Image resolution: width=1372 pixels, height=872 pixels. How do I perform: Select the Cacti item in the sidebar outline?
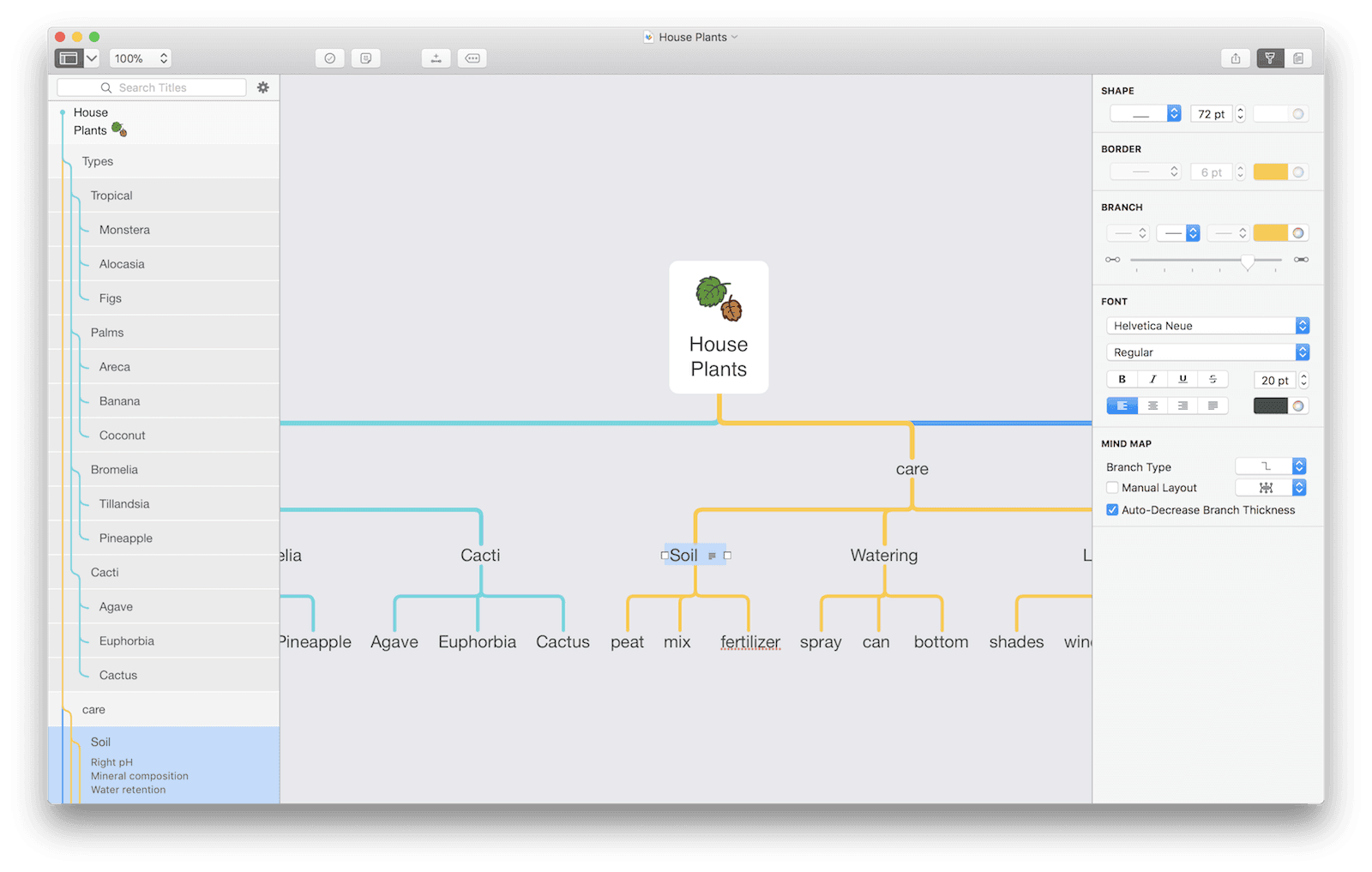pyautogui.click(x=105, y=572)
